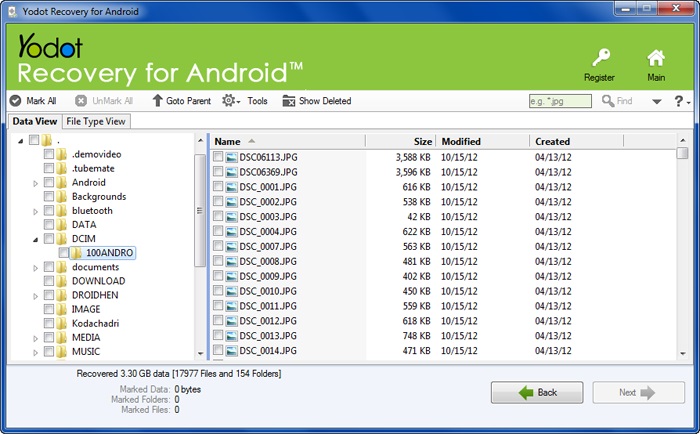Sort by the Size column header
The image size is (700, 434).
coord(401,142)
